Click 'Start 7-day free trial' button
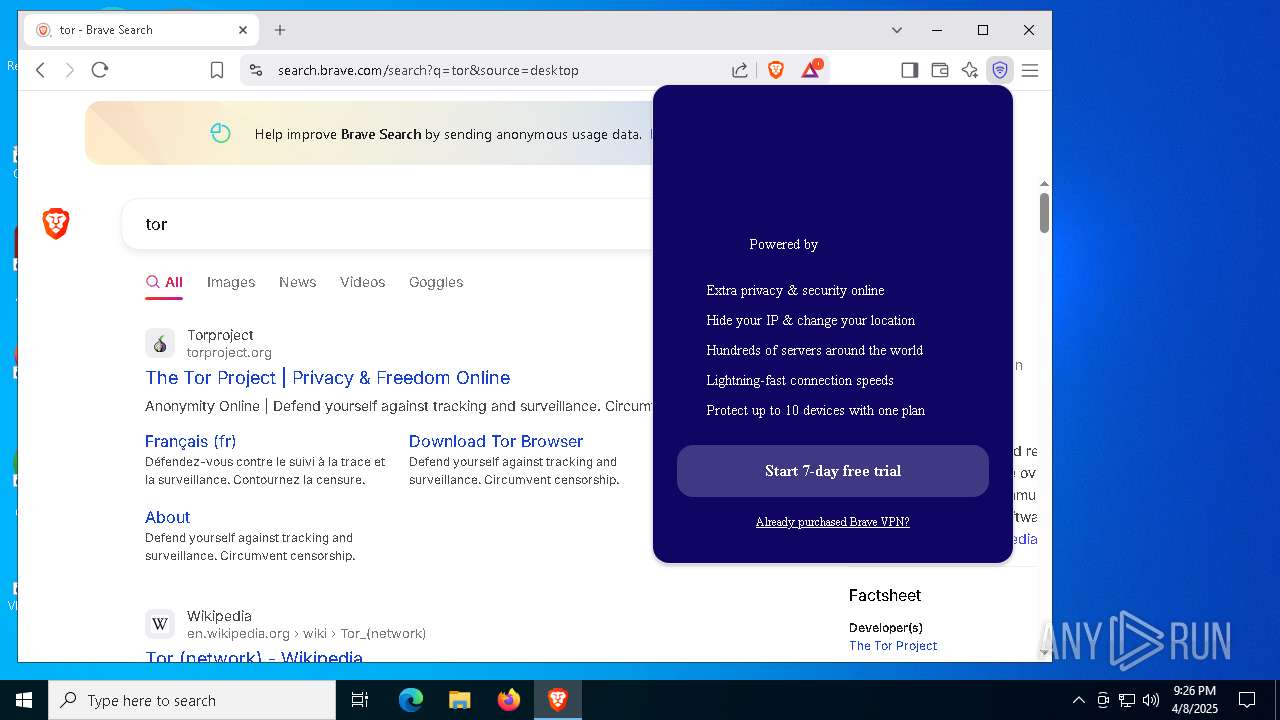Viewport: 1280px width, 720px height. 833,471
